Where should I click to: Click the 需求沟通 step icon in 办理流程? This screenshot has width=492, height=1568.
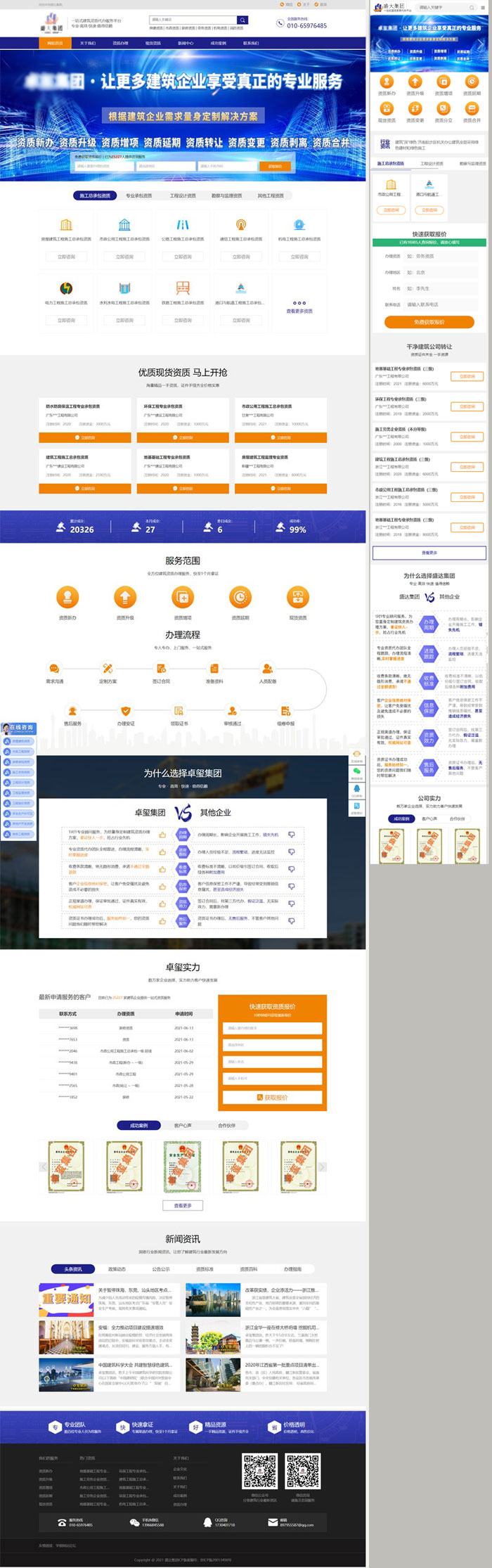tap(54, 669)
